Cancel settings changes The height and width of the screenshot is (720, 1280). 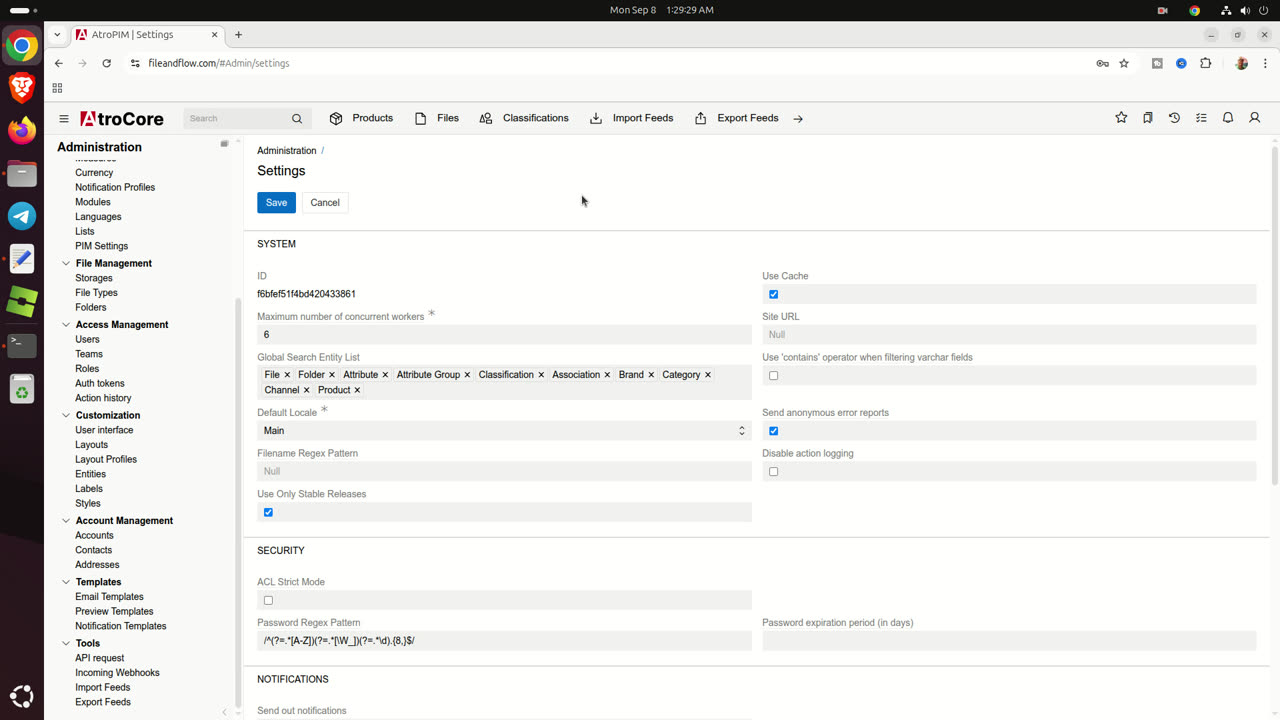click(x=325, y=202)
